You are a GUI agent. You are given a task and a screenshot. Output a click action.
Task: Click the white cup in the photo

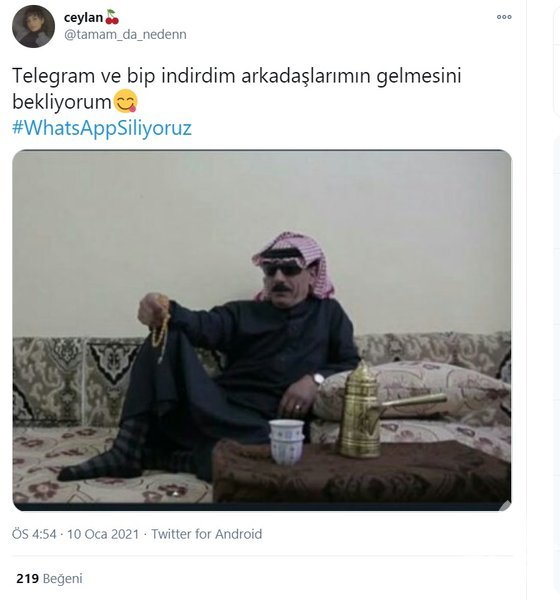(286, 442)
